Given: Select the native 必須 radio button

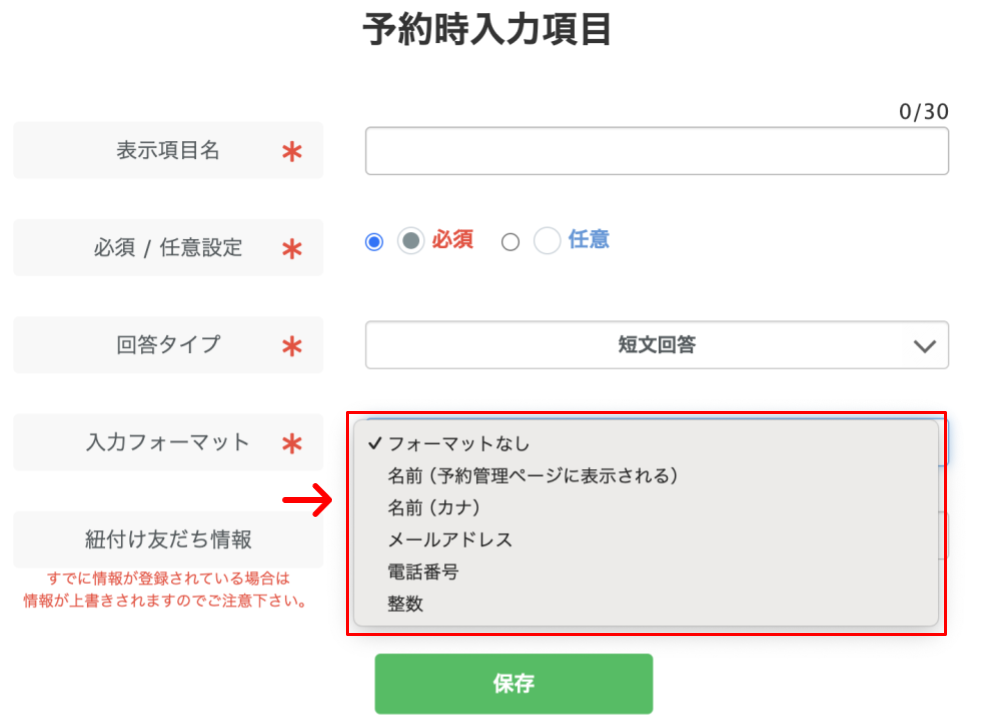Looking at the screenshot, I should click(374, 242).
